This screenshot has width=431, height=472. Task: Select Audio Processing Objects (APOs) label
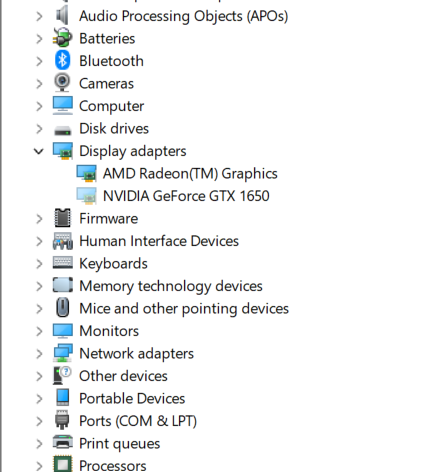(183, 16)
